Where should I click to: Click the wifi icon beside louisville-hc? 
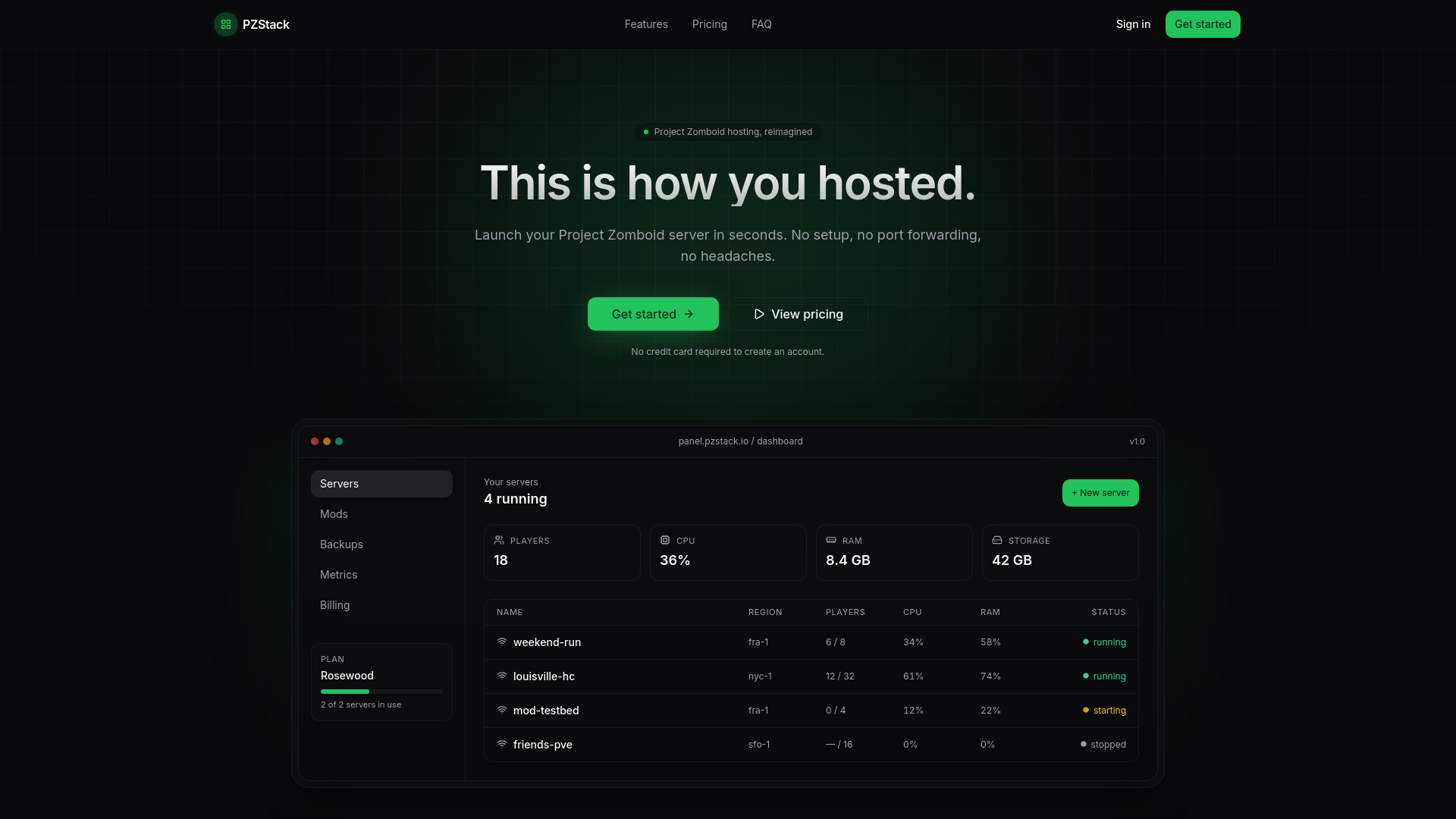tap(502, 676)
